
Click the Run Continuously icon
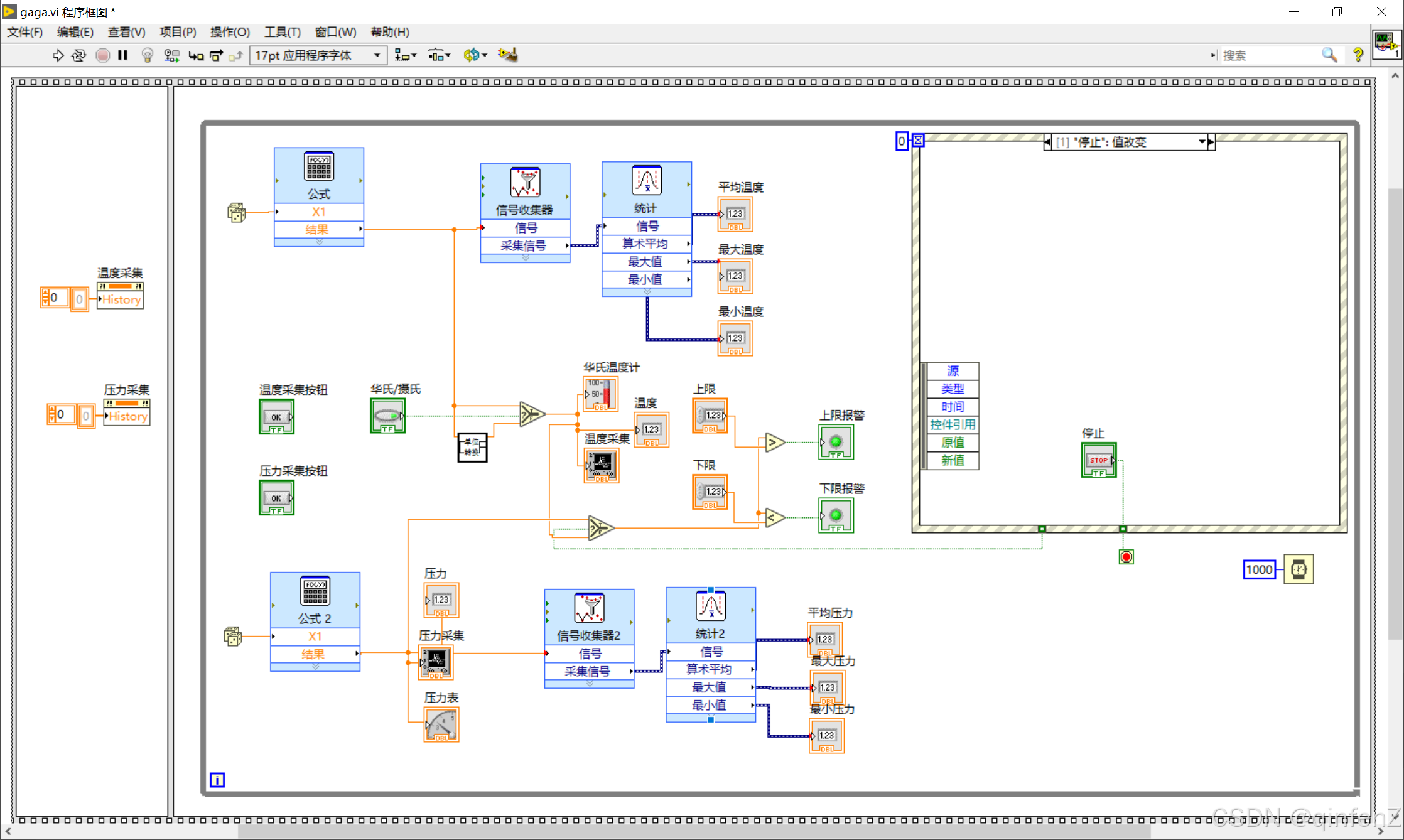point(78,55)
